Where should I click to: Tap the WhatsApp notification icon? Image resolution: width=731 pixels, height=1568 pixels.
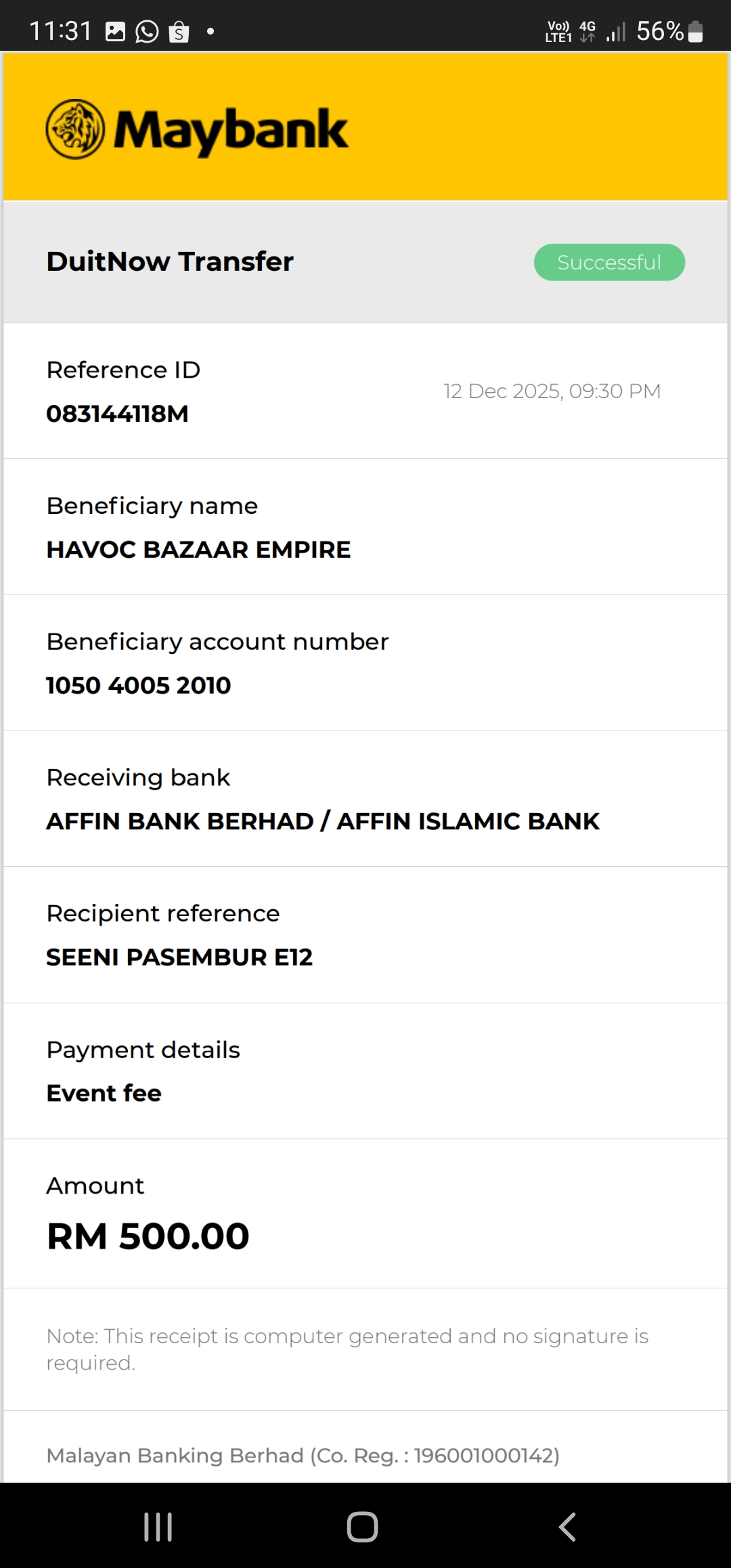[147, 32]
